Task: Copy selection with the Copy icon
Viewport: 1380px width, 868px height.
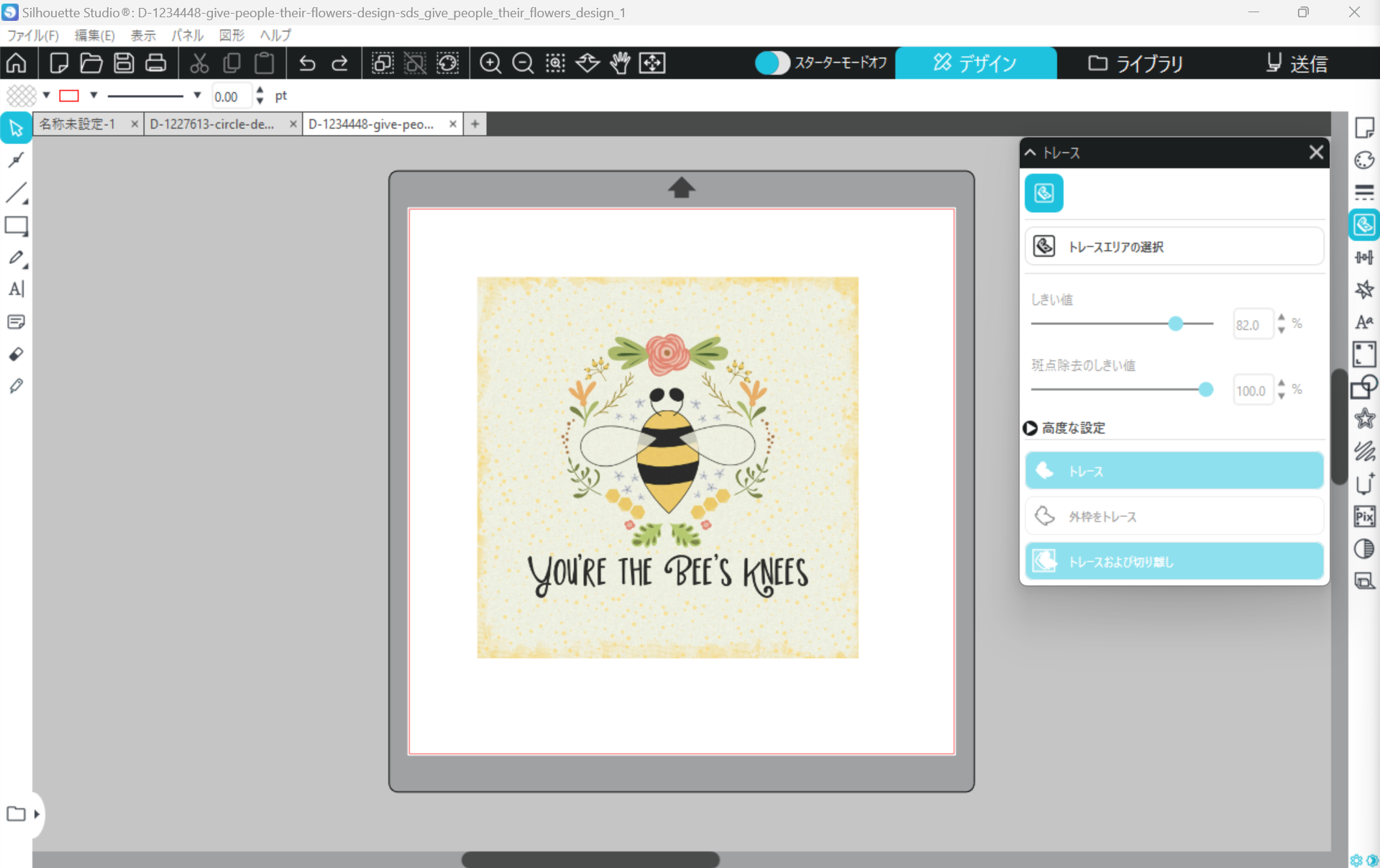Action: (x=232, y=63)
